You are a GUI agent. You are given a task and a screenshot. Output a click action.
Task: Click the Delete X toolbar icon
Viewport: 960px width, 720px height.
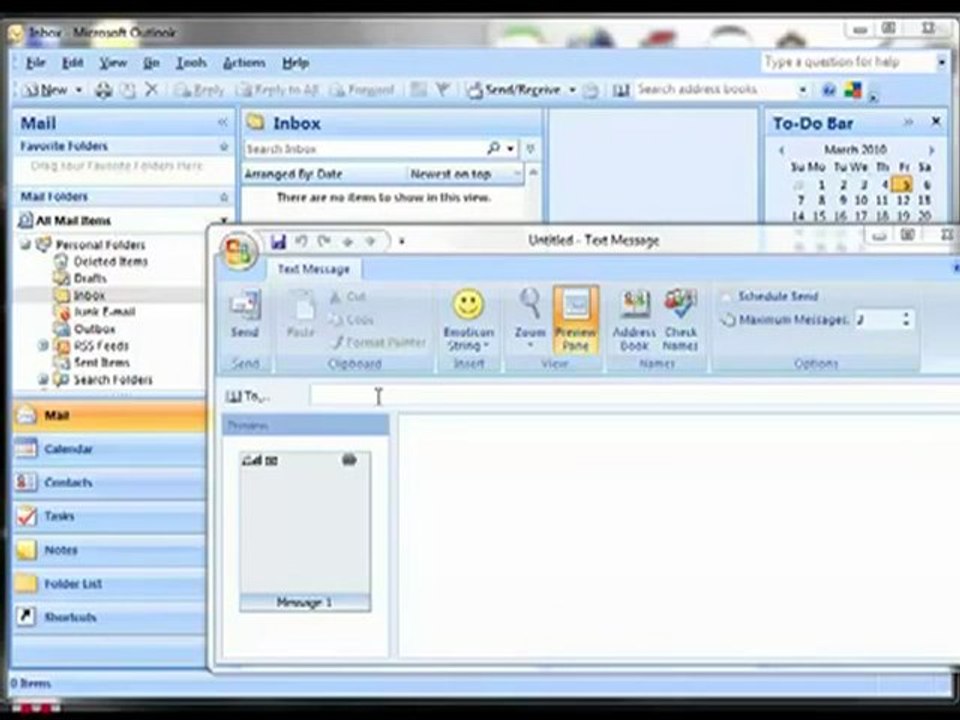coord(151,90)
